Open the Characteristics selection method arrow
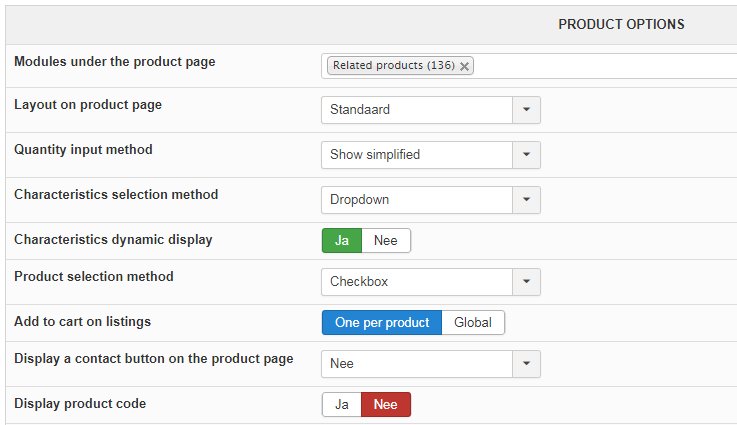 click(x=526, y=200)
